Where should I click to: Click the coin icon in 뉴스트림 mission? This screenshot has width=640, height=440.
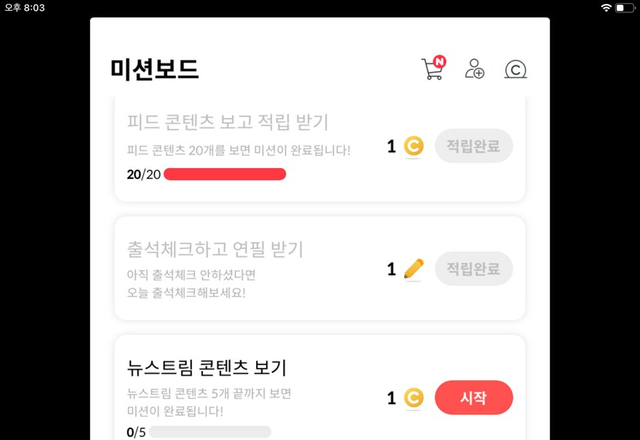pos(414,398)
